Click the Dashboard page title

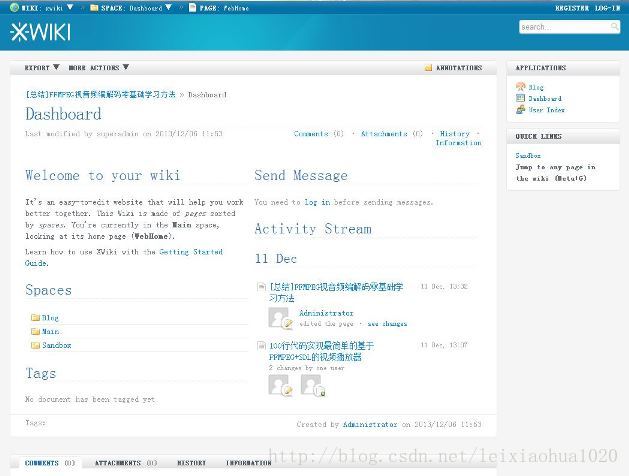pyautogui.click(x=63, y=114)
